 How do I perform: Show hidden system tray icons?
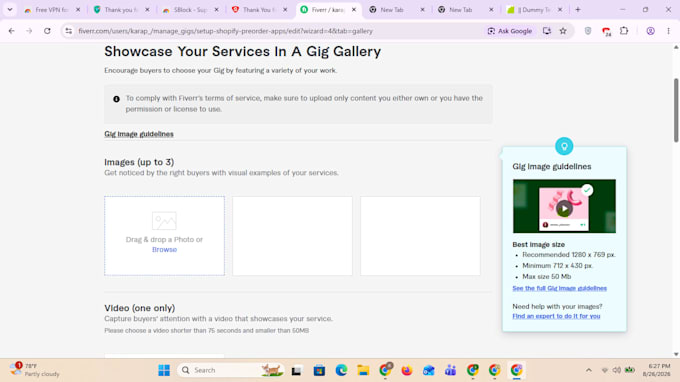point(588,370)
